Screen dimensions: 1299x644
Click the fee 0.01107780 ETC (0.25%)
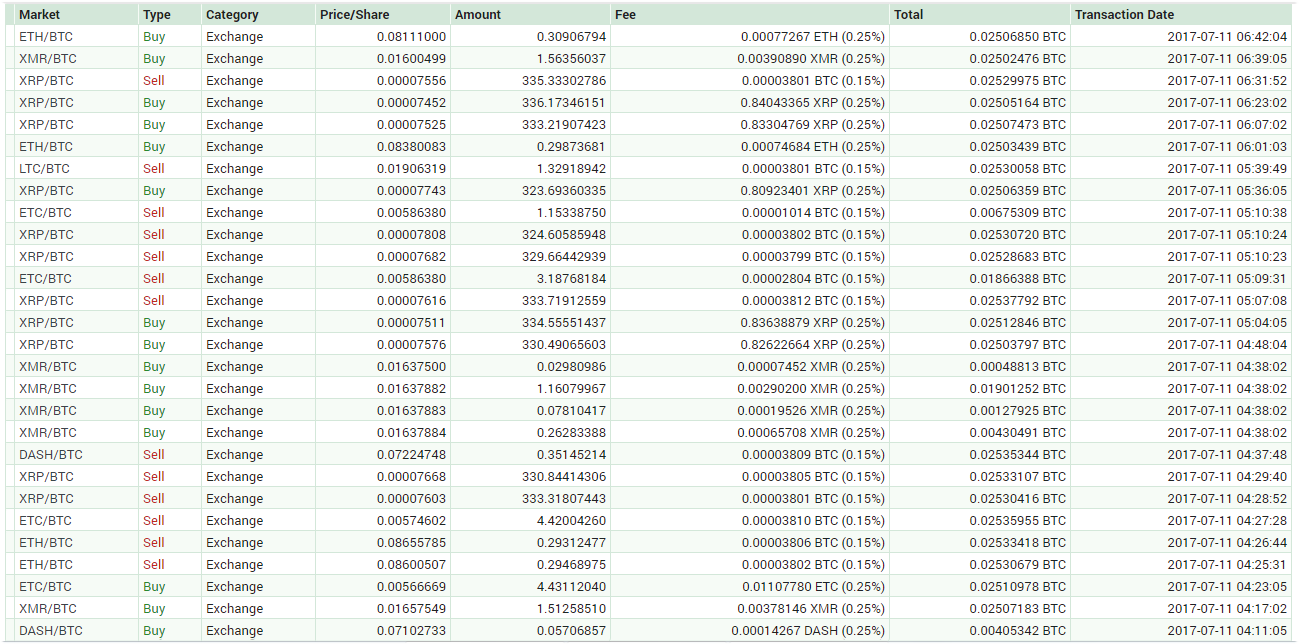coord(813,587)
